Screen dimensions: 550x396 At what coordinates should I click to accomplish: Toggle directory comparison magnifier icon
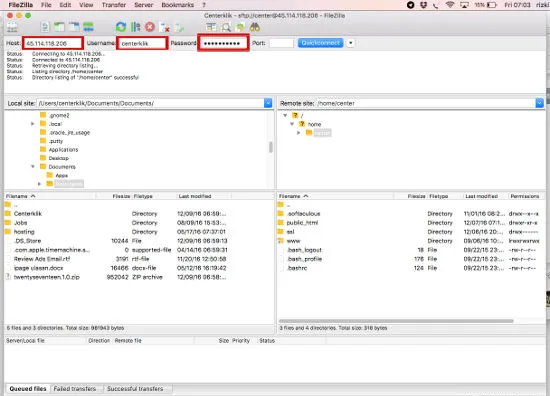tap(226, 27)
